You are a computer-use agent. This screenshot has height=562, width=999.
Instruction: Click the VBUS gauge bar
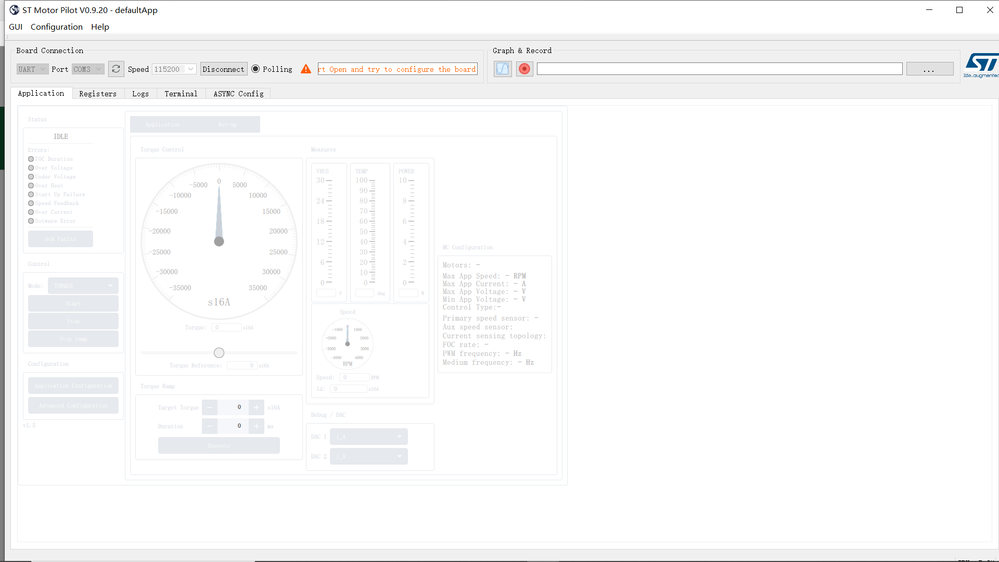tap(327, 231)
